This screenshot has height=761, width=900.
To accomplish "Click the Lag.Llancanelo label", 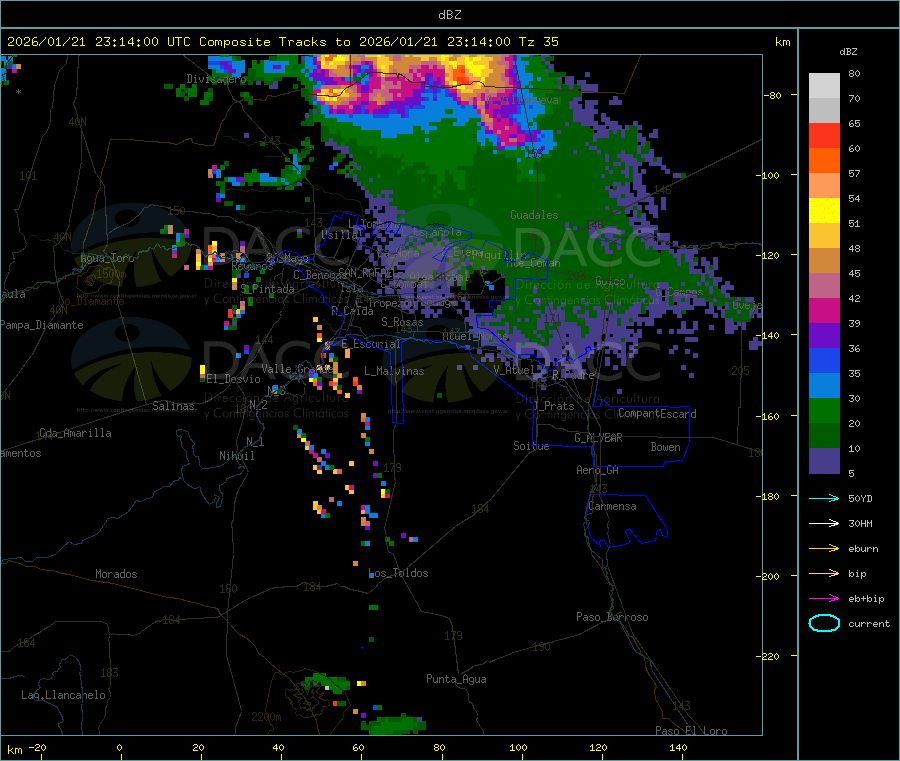I will click(x=63, y=695).
